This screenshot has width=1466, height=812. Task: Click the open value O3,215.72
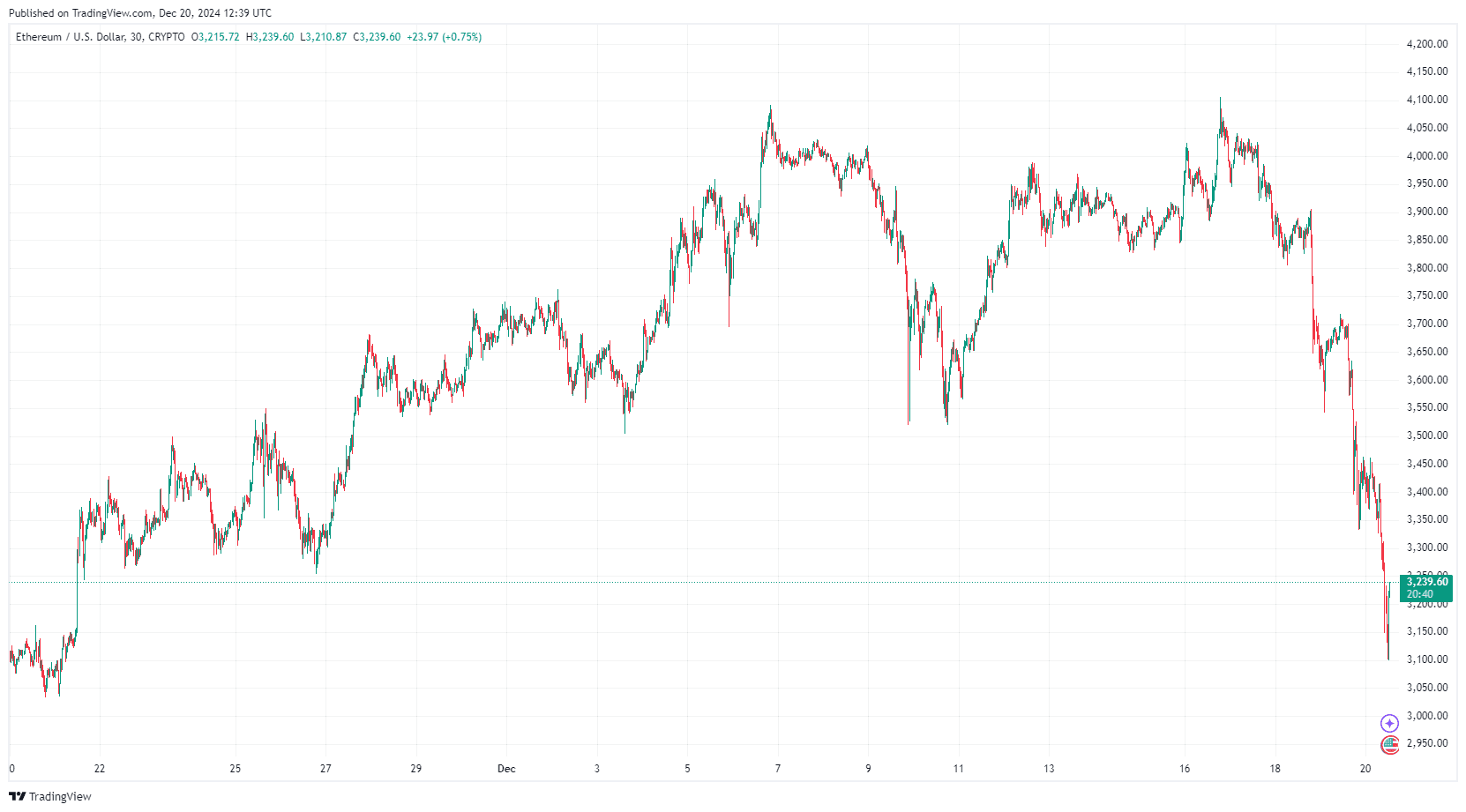[x=215, y=37]
